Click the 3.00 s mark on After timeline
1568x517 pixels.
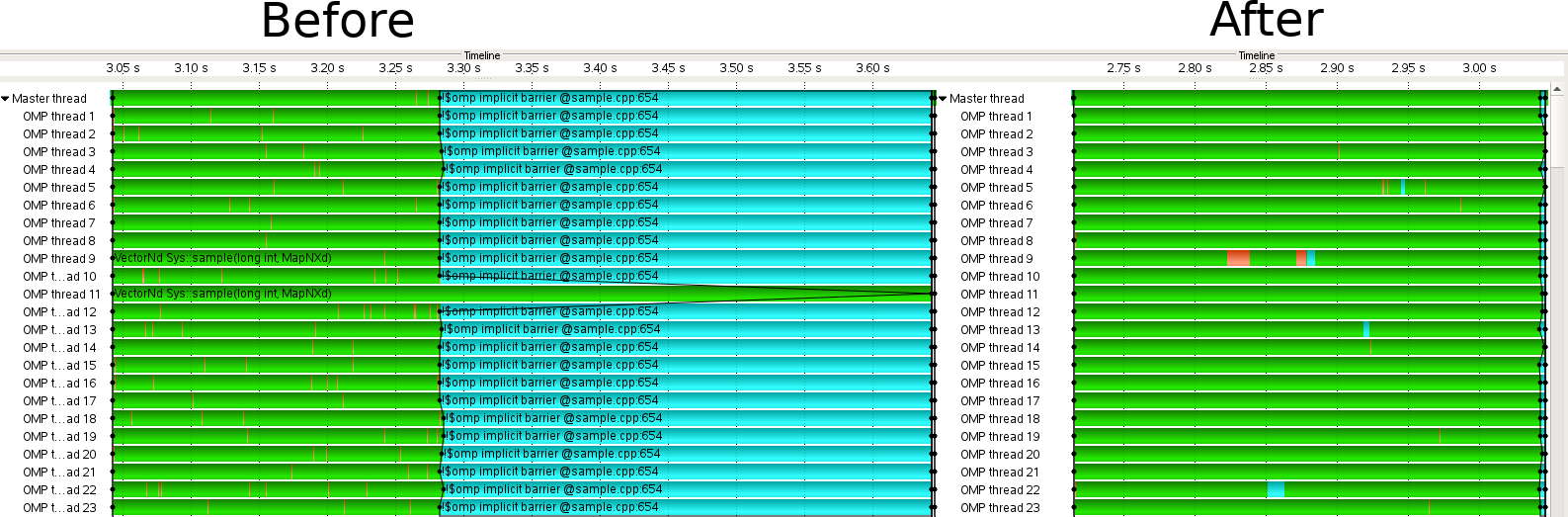[x=1479, y=68]
